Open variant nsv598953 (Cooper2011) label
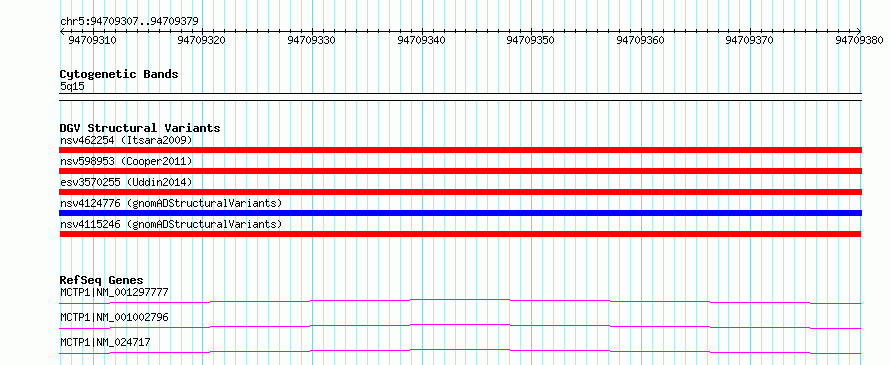 coord(126,161)
